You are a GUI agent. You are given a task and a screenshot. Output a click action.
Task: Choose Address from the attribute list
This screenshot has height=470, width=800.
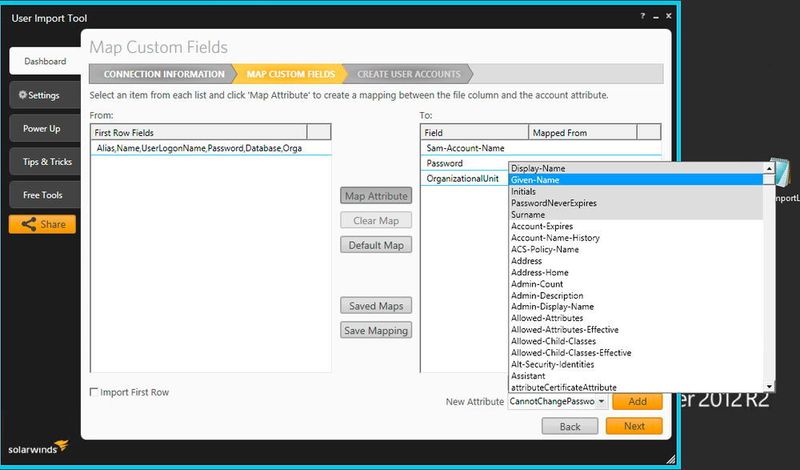pos(636,261)
